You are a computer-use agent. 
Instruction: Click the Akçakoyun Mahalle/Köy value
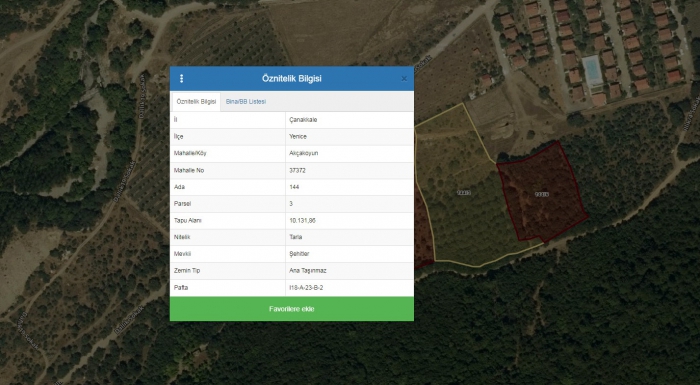pos(304,153)
